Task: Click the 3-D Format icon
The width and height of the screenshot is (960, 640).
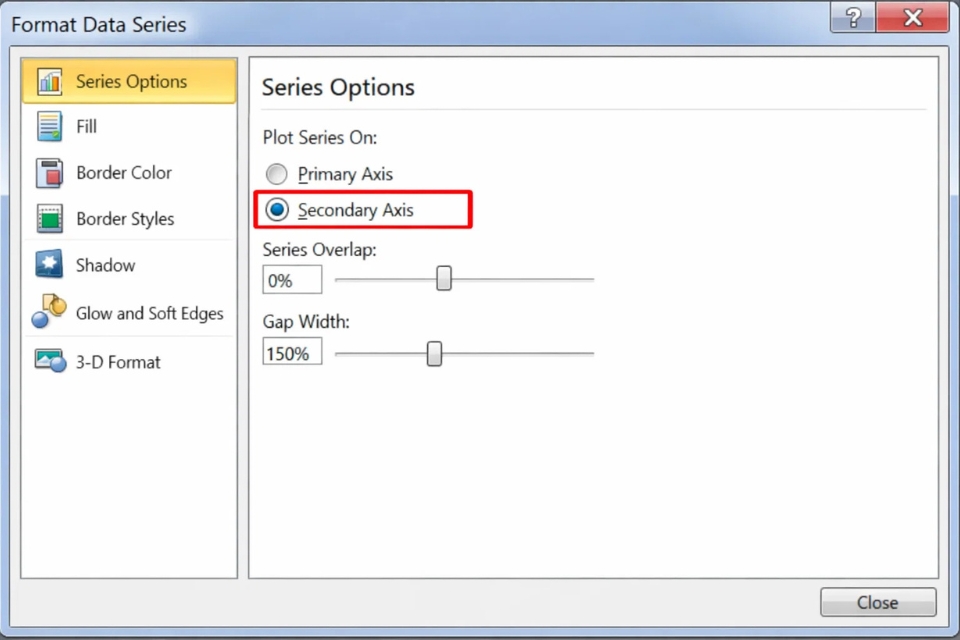Action: tap(50, 361)
